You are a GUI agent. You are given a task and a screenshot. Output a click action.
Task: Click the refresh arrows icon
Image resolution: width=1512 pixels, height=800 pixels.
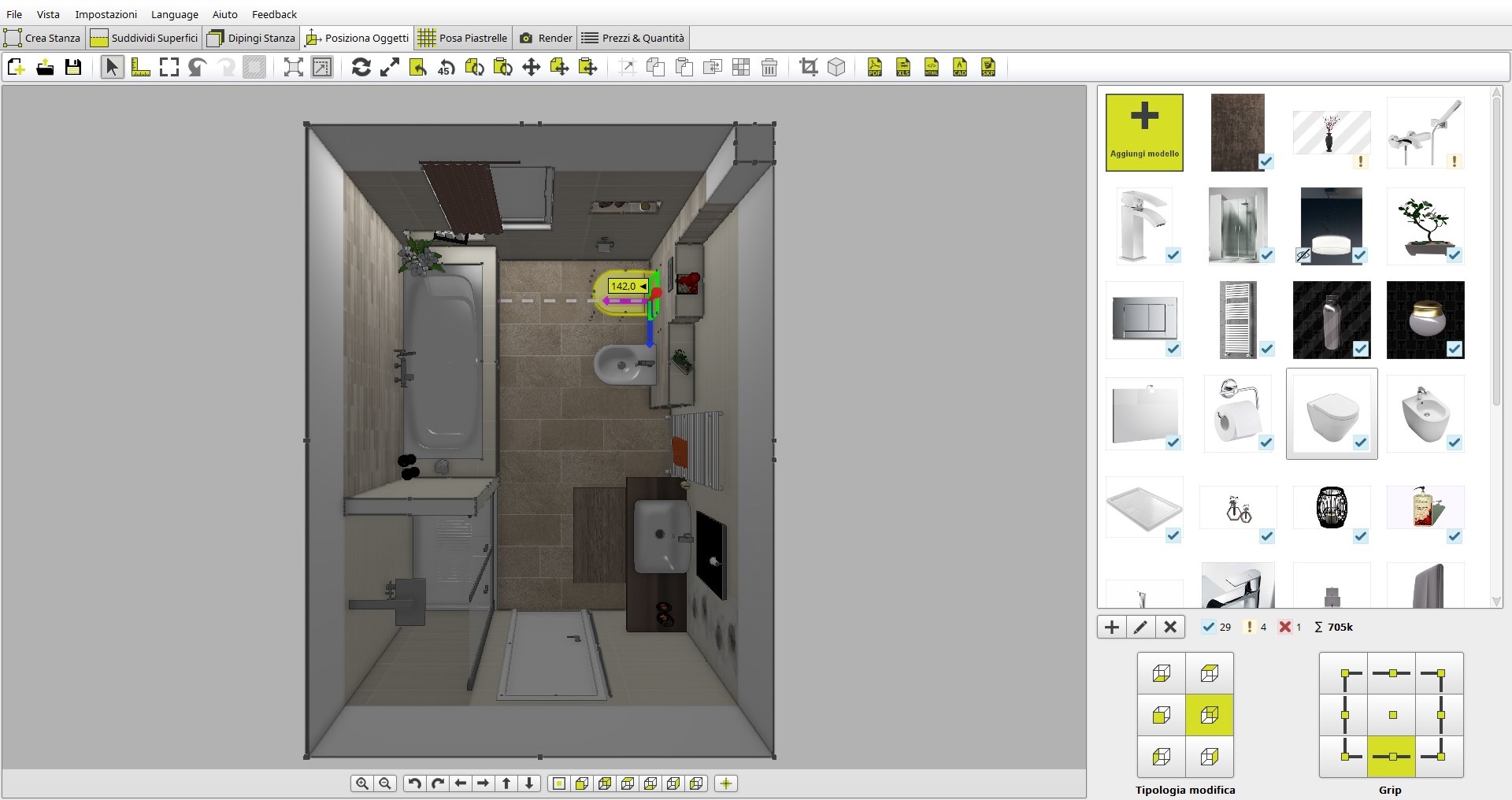pyautogui.click(x=361, y=68)
